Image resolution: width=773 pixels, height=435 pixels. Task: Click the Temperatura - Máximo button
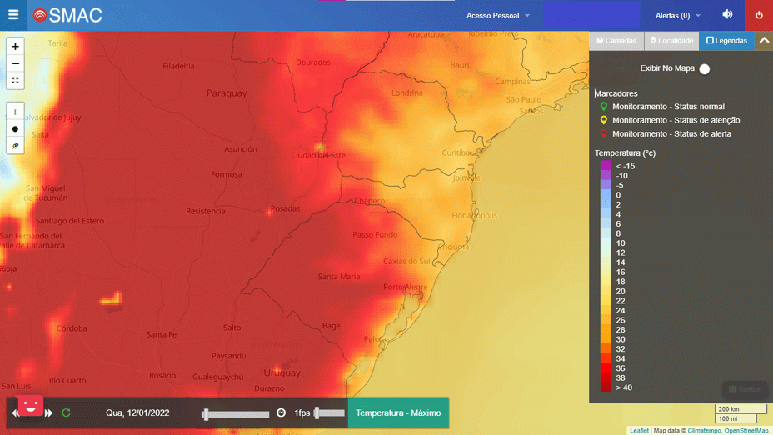tap(398, 413)
